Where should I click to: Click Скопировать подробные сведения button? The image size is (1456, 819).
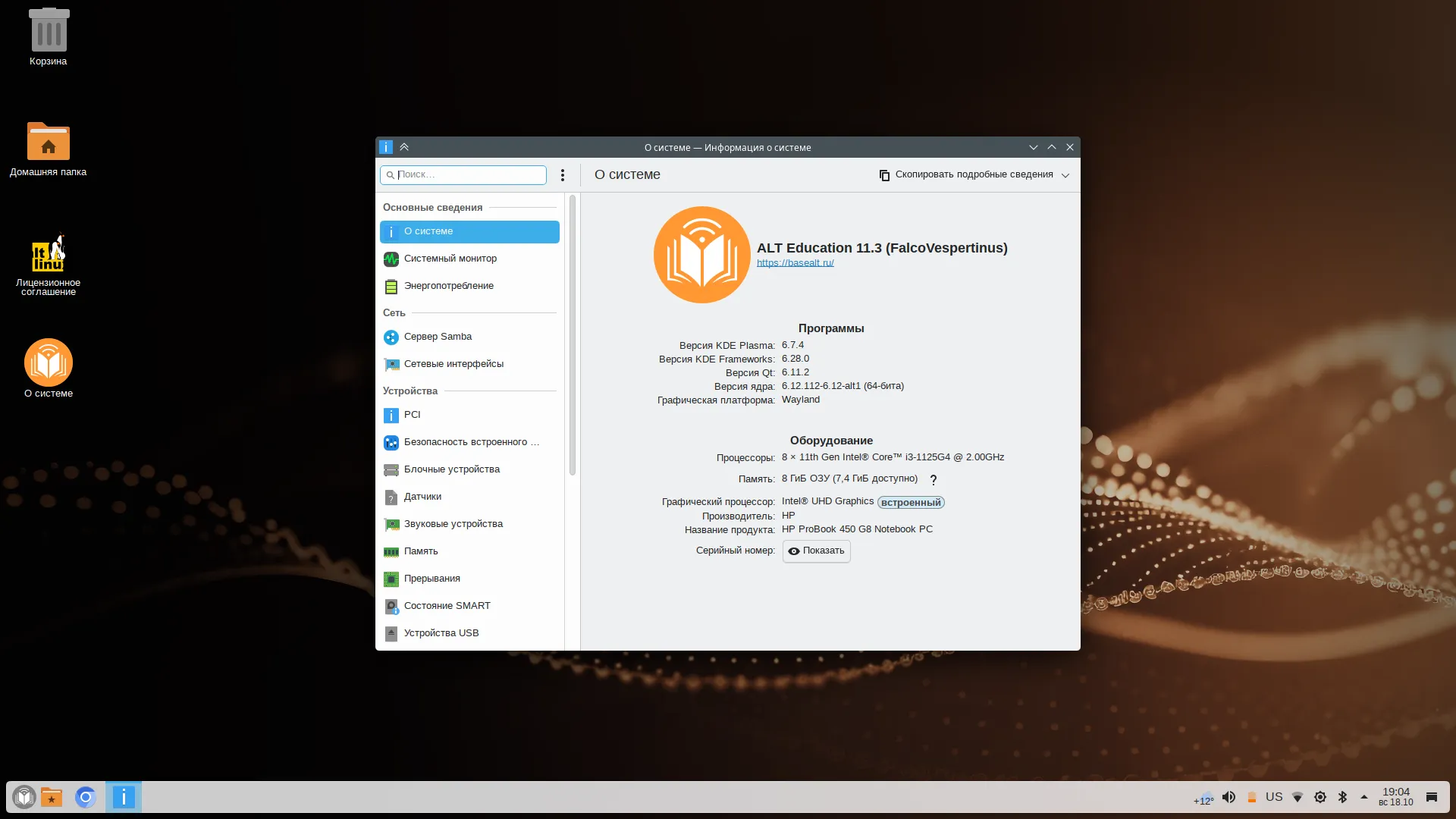click(966, 175)
